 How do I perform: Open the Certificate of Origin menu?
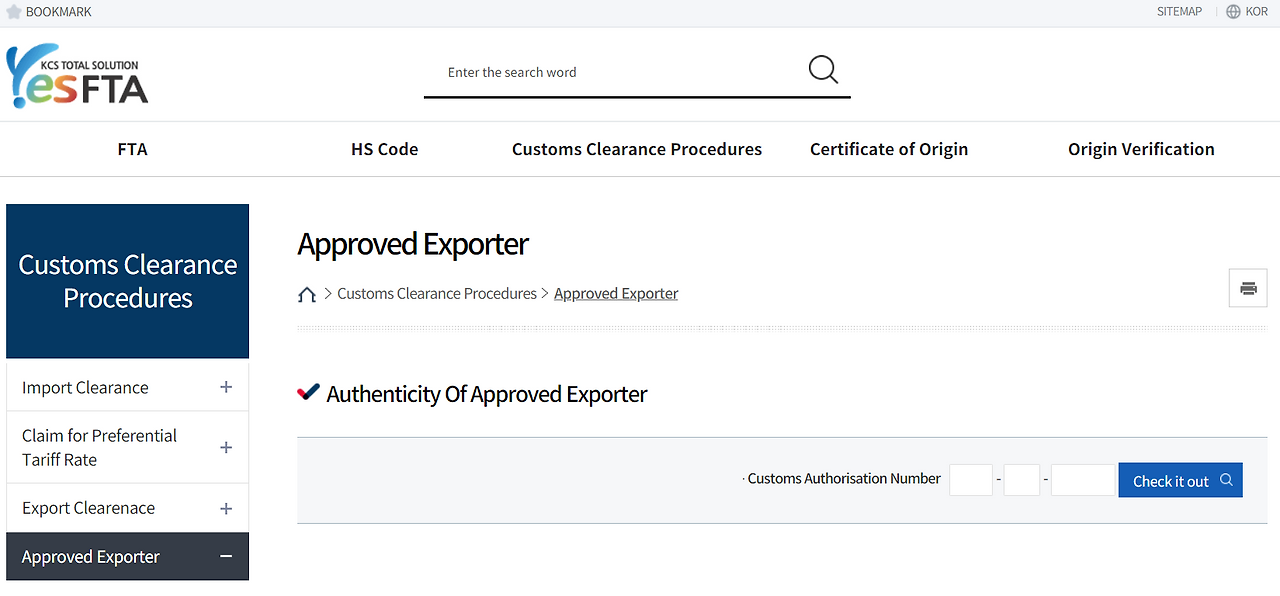(x=889, y=149)
